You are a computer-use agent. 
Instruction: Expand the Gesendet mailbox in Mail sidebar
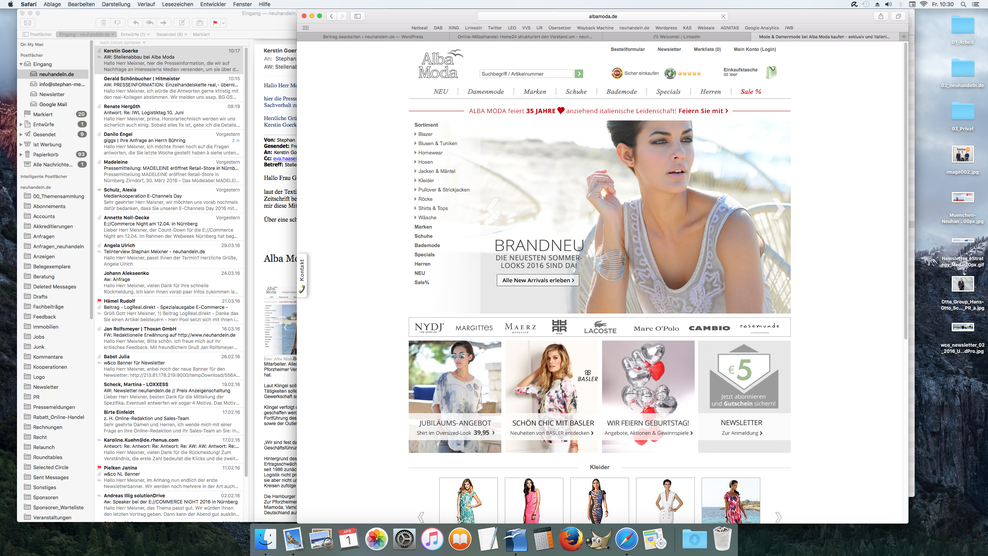pyautogui.click(x=21, y=134)
